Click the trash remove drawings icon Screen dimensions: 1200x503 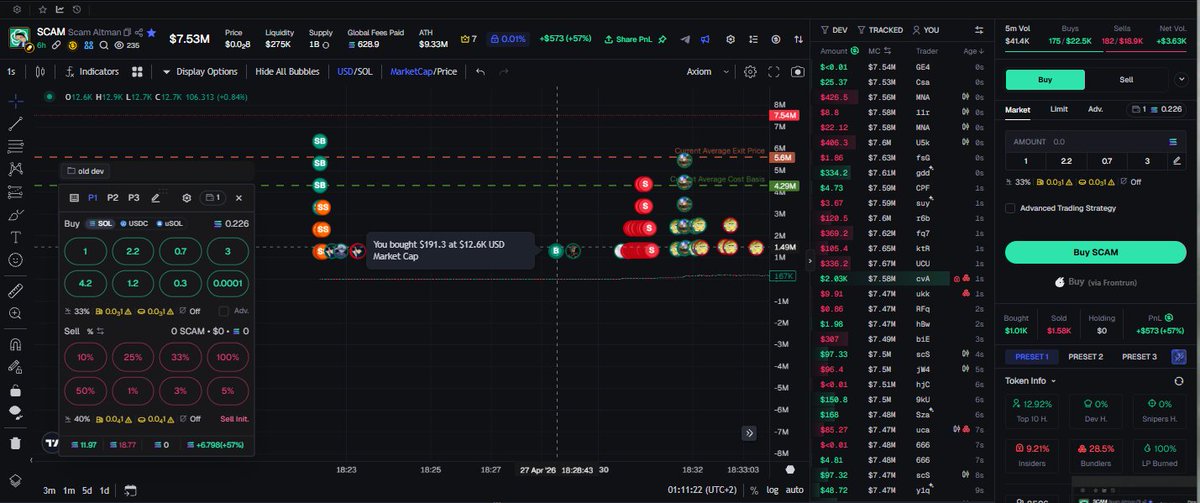click(16, 443)
